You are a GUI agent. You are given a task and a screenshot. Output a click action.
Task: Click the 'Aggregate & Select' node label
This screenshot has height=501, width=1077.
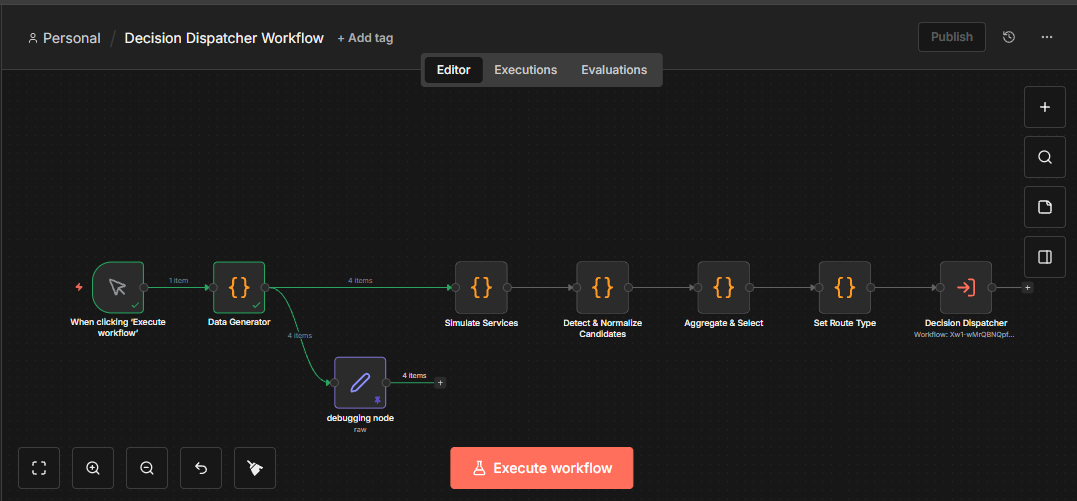point(723,322)
